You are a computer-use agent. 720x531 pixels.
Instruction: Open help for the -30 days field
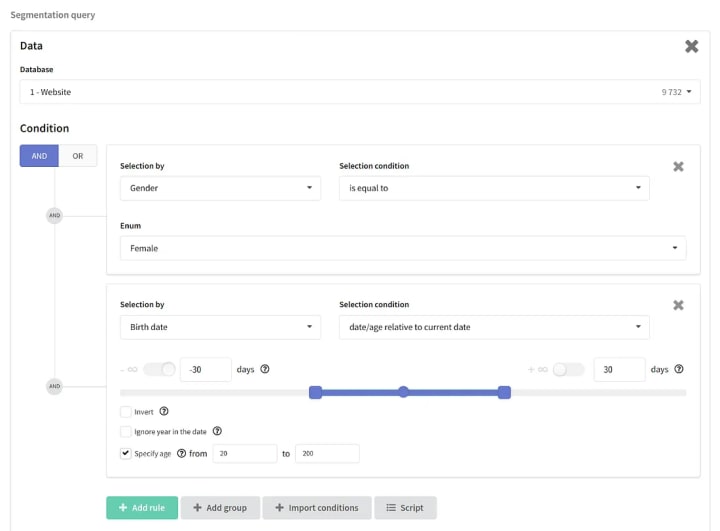pos(265,369)
